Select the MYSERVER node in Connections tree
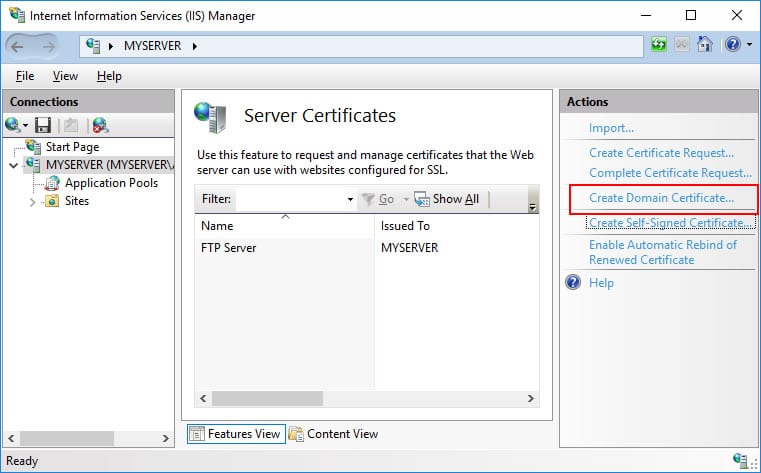The width and height of the screenshot is (761, 473). (109, 164)
